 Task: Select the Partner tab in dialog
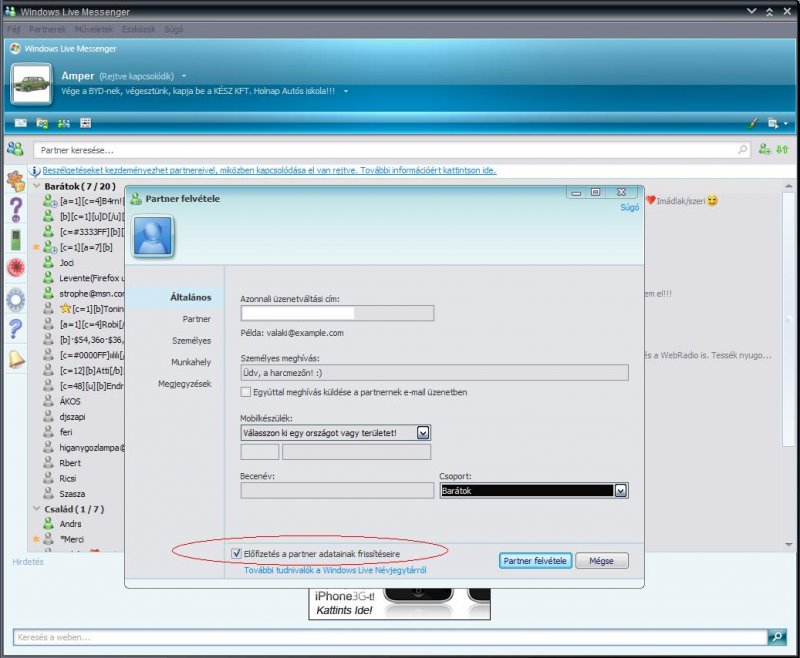tap(196, 319)
